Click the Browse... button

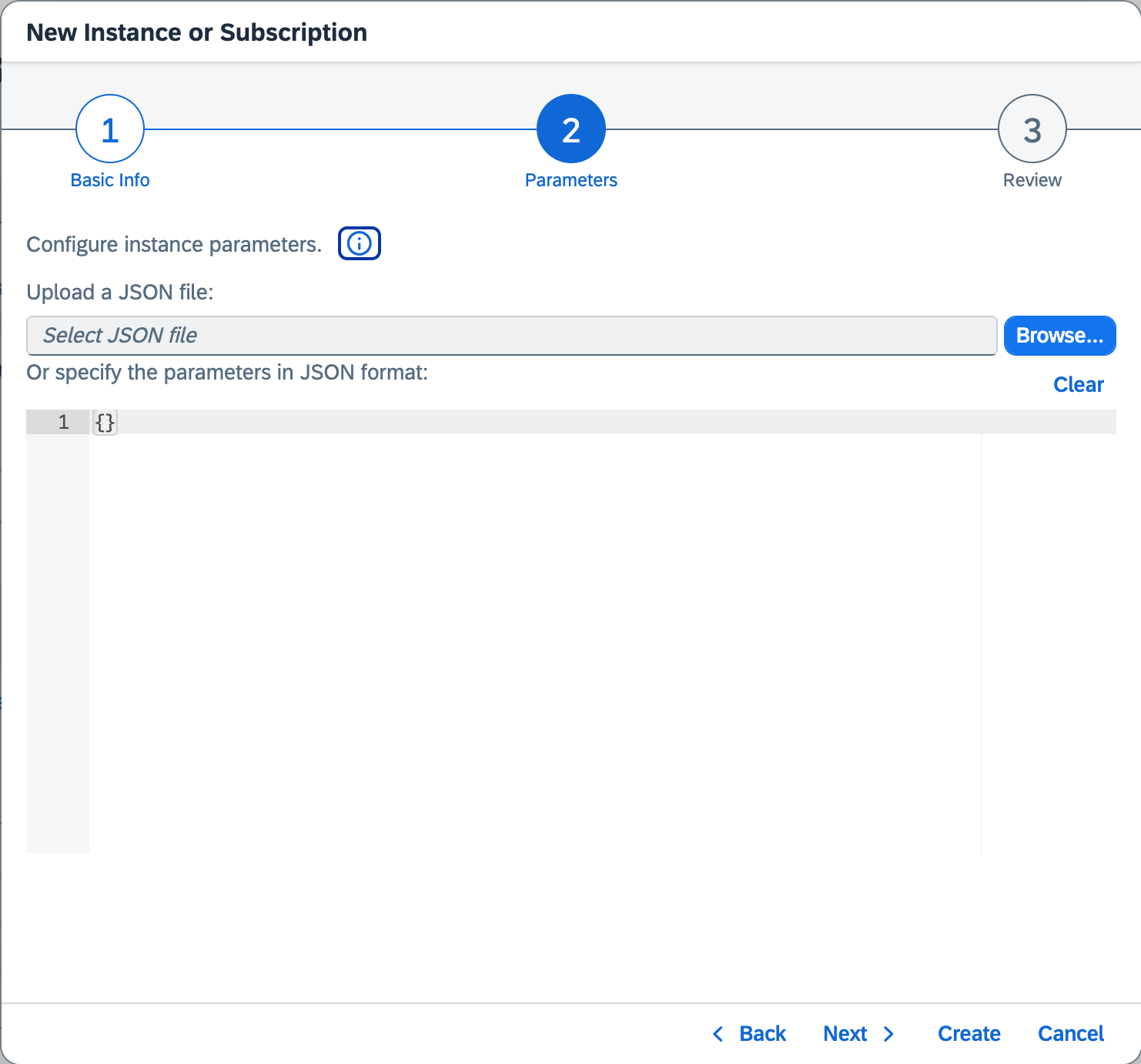1059,336
